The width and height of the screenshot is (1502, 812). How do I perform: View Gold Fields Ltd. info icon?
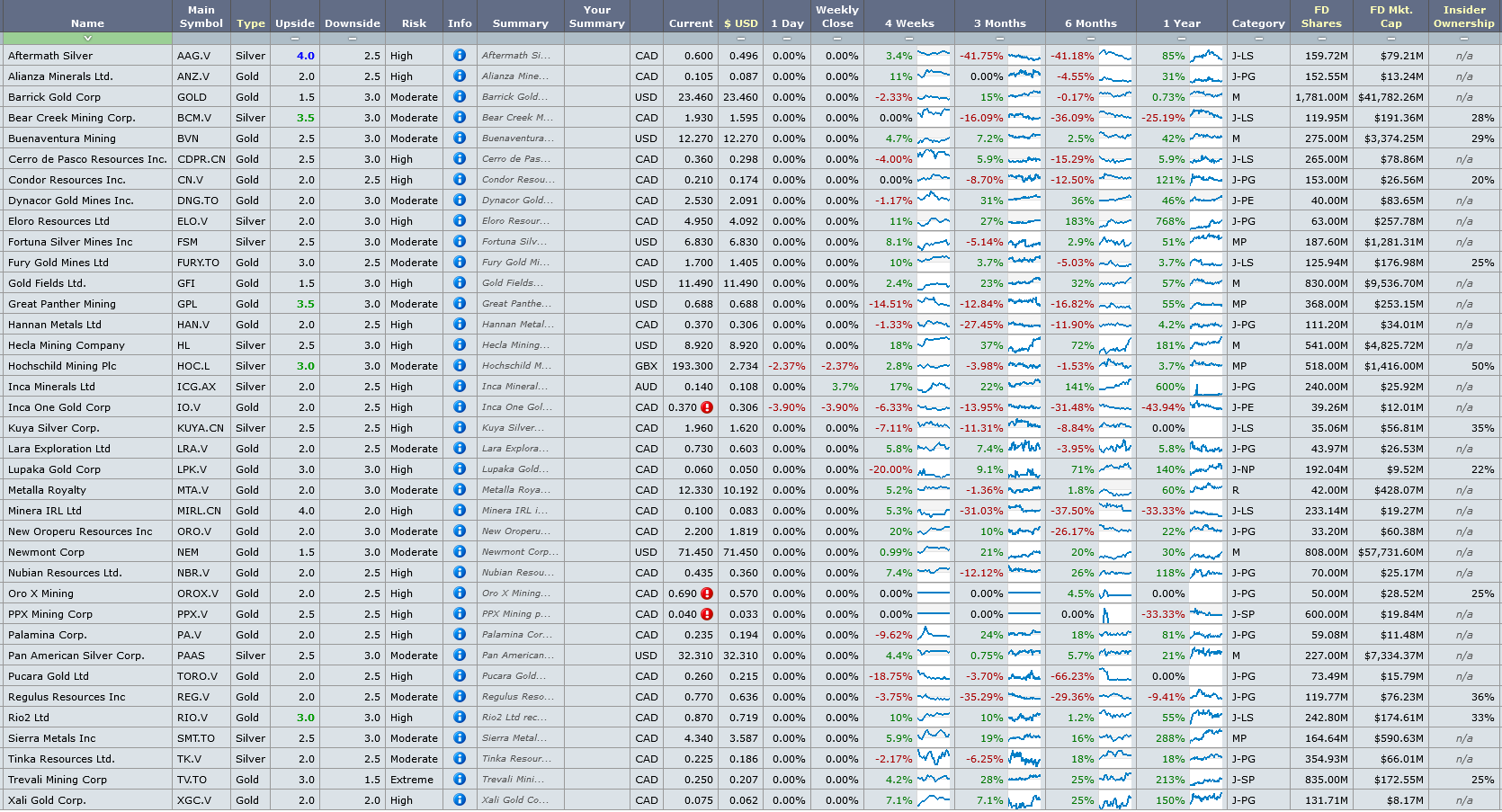(x=460, y=282)
